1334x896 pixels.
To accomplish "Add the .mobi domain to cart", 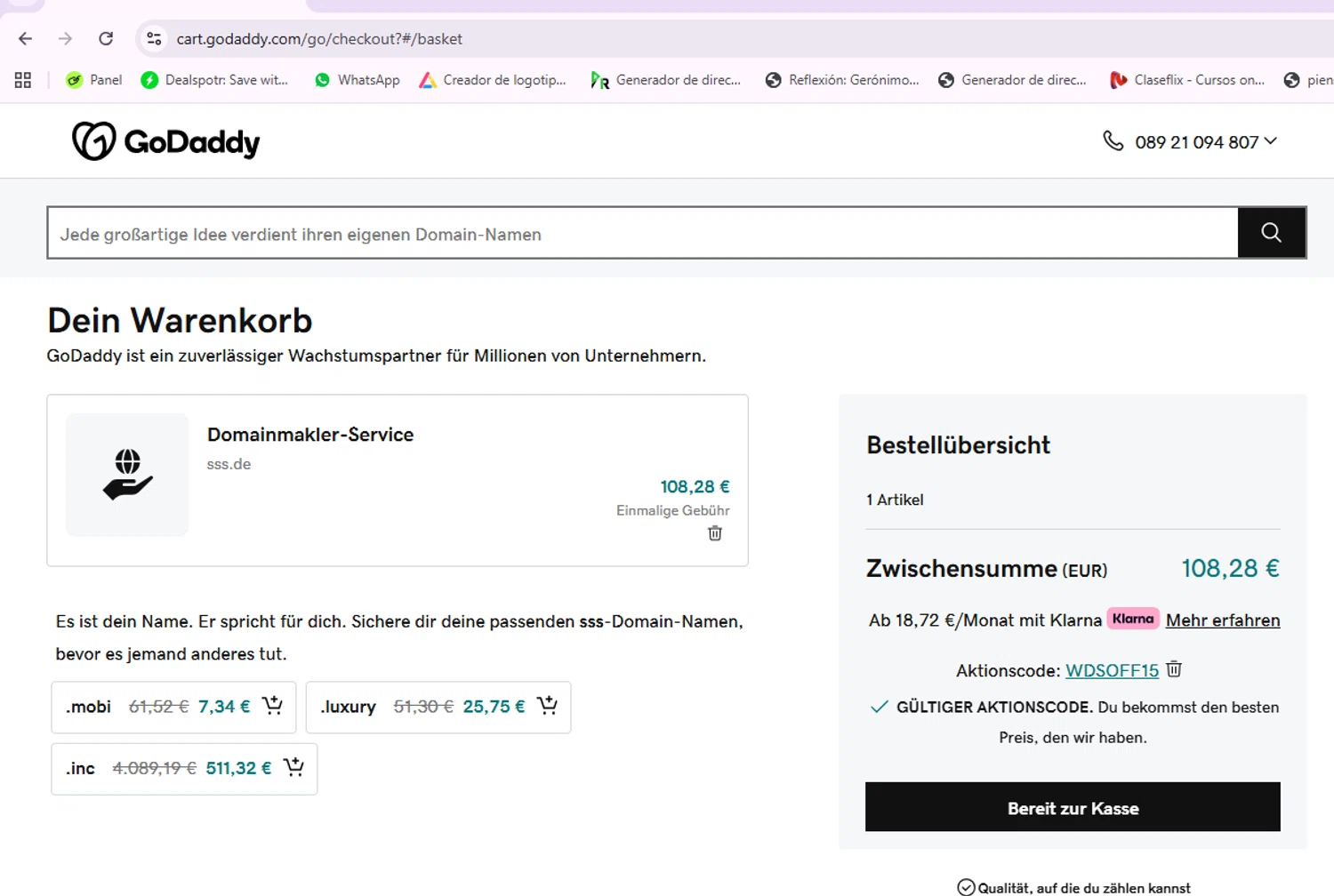I will click(272, 706).
